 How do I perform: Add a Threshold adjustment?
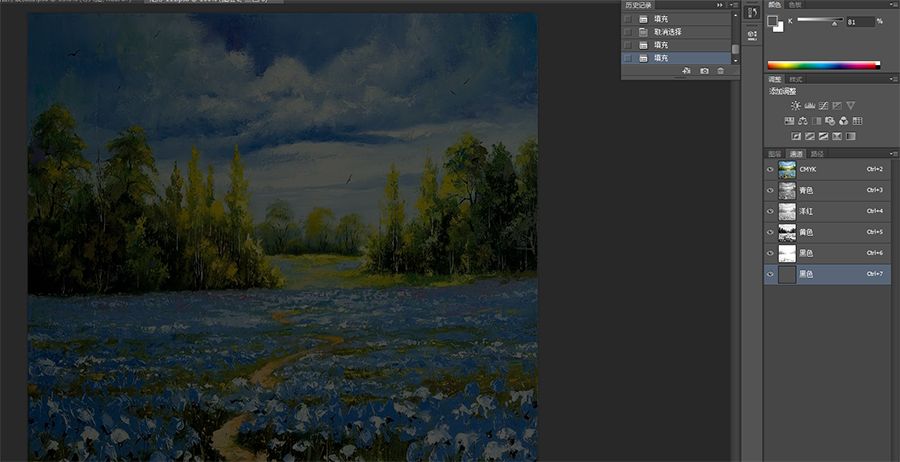(823, 137)
